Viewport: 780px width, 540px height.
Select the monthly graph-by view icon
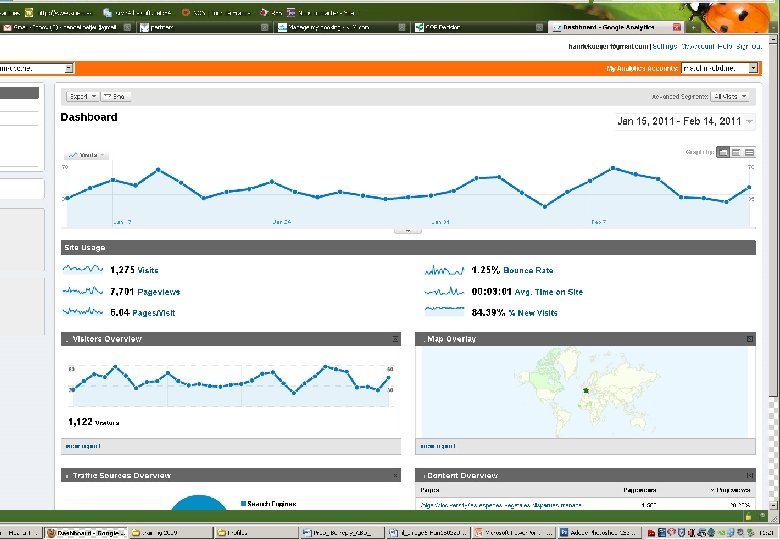point(749,153)
